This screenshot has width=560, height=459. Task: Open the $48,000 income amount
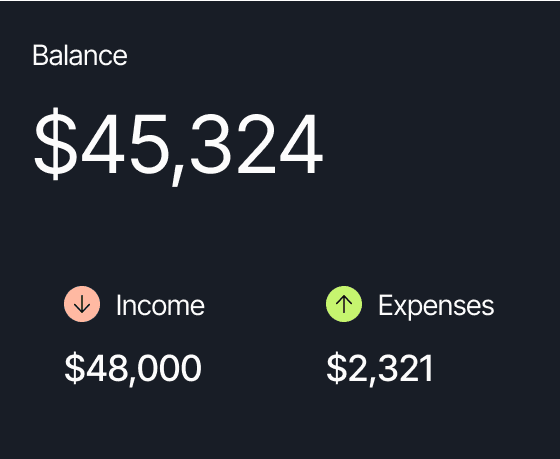132,369
